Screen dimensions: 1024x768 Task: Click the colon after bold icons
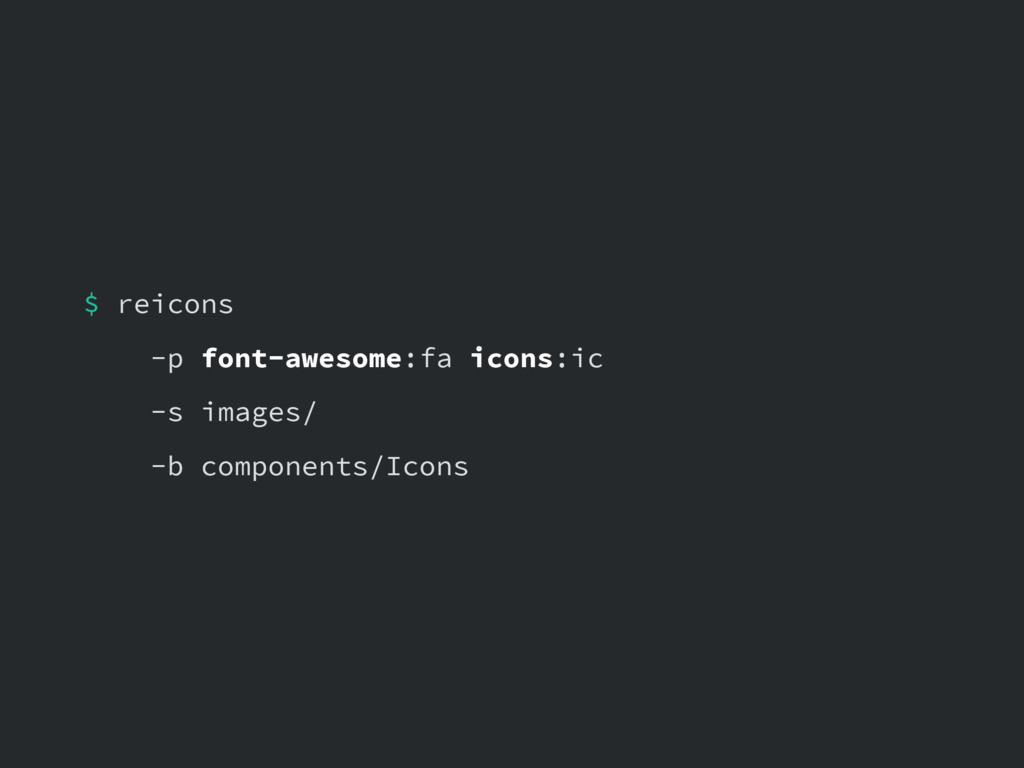pos(561,360)
